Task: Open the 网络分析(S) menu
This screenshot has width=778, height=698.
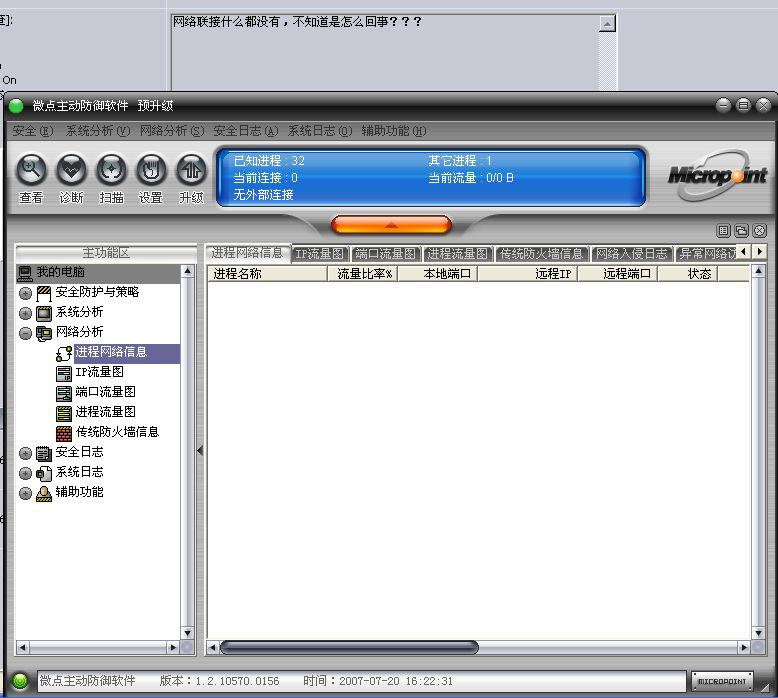Action: pos(172,131)
